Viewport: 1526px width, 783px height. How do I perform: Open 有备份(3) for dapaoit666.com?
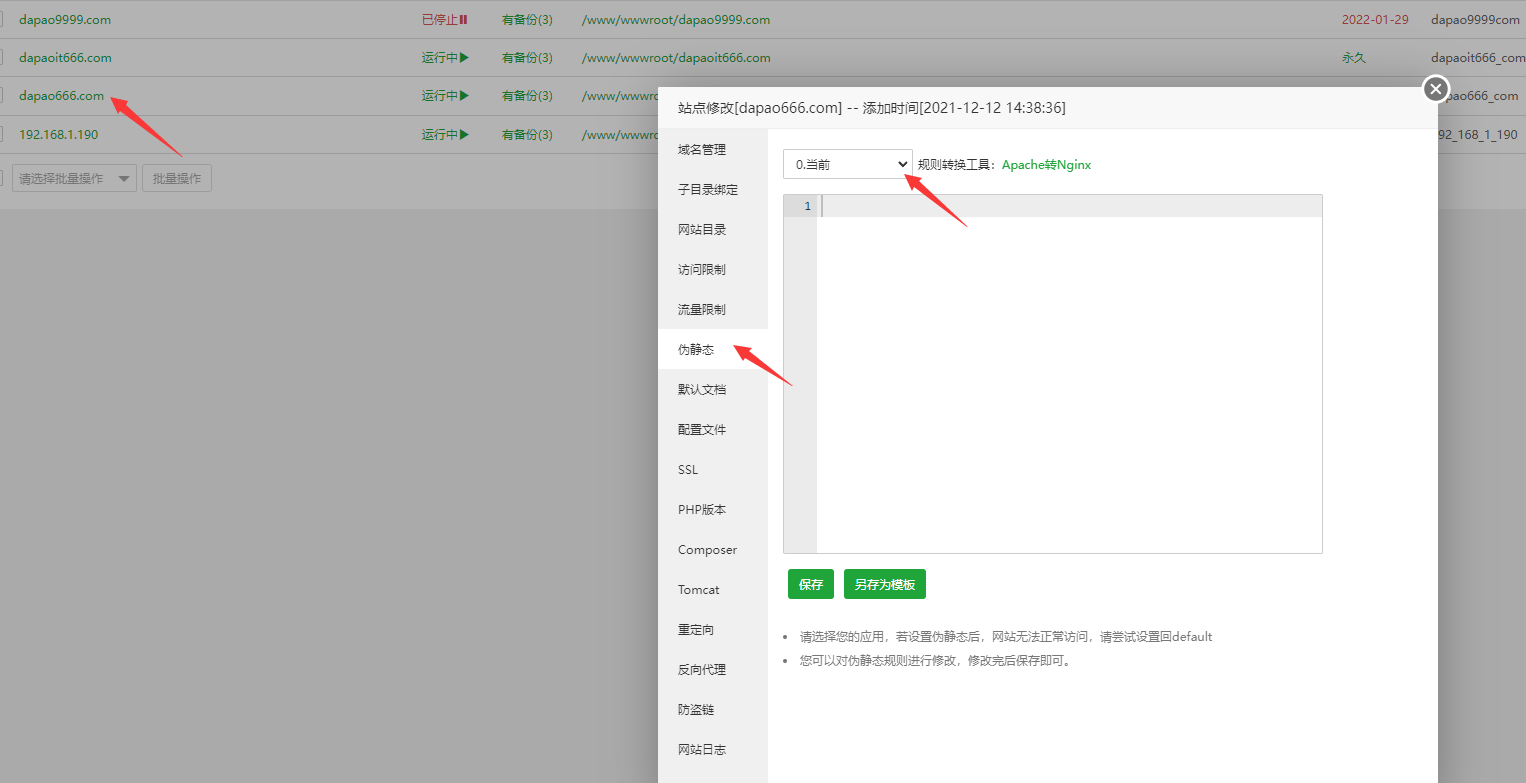[527, 58]
